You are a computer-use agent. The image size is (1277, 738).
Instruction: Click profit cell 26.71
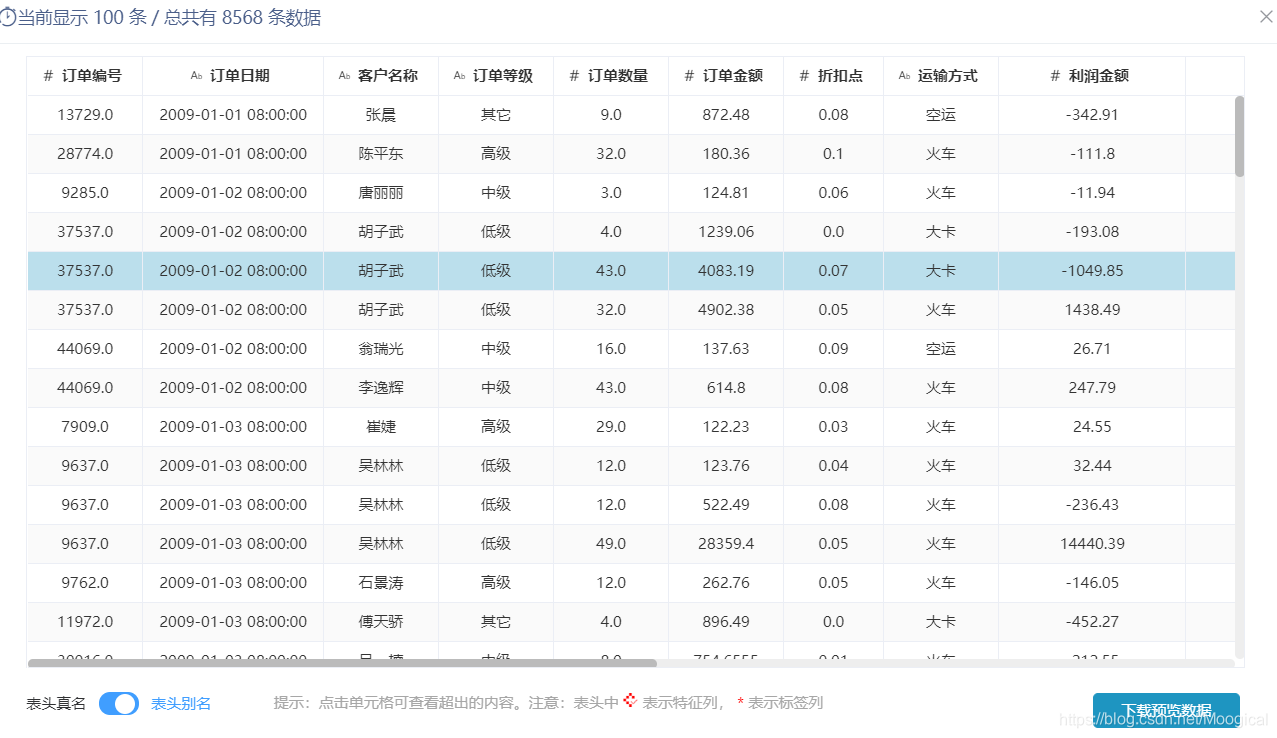point(1092,349)
